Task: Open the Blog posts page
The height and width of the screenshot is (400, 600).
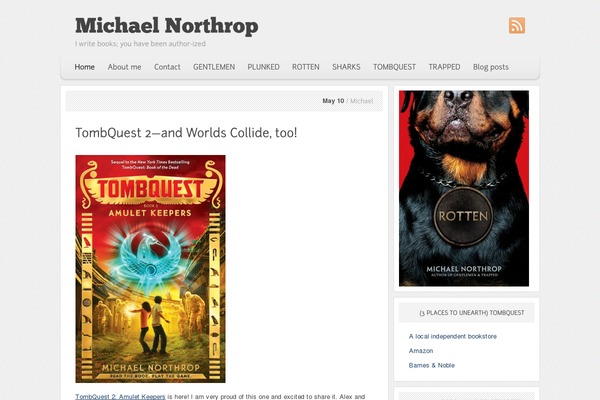Action: [491, 67]
